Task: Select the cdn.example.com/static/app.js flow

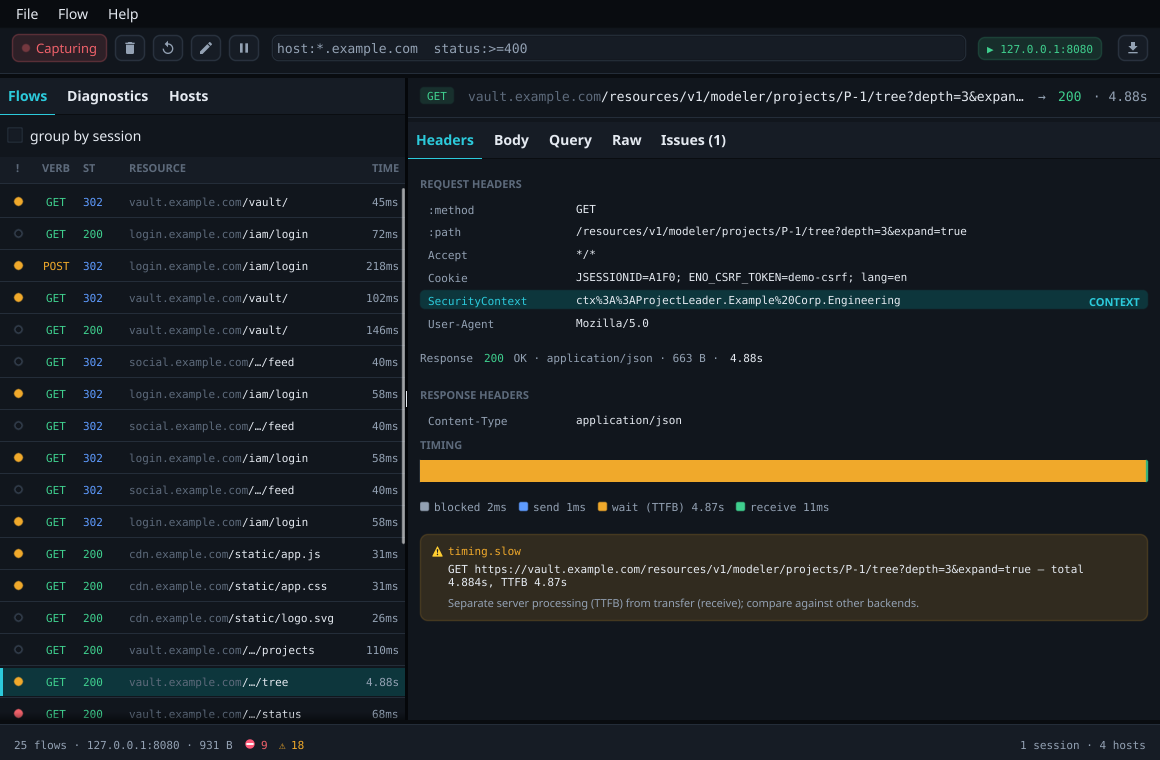Action: click(202, 554)
